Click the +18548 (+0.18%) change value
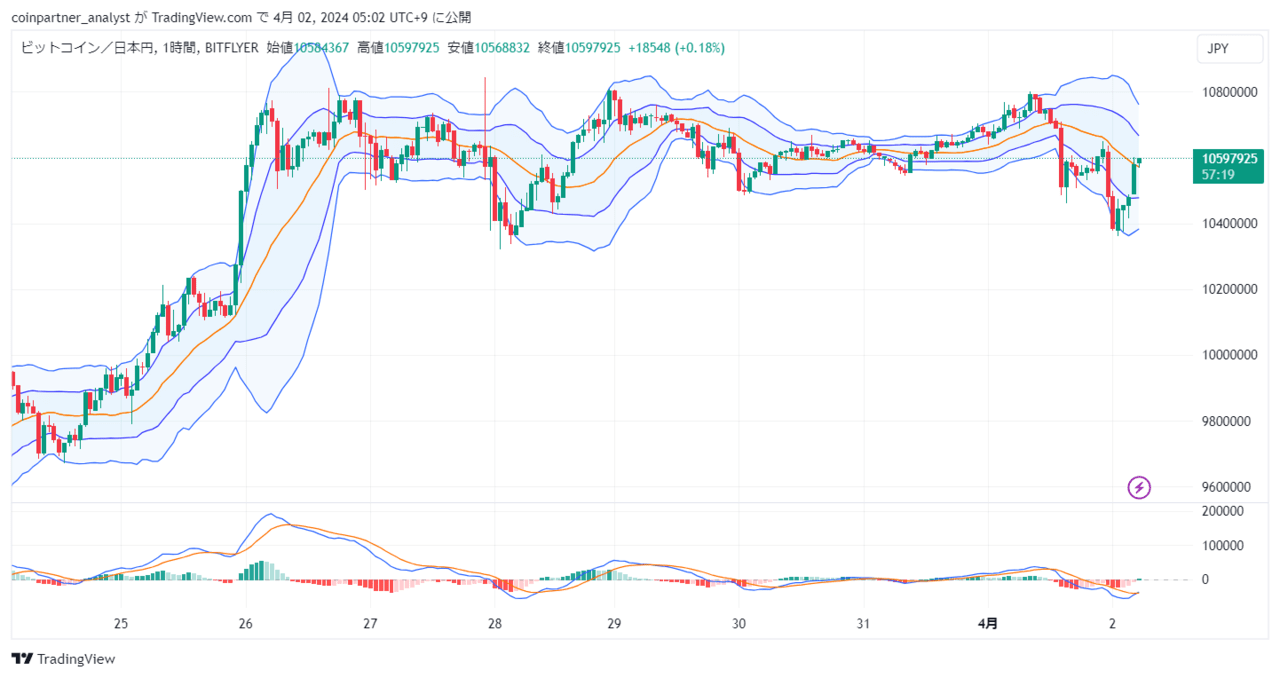1280x678 pixels. 677,48
